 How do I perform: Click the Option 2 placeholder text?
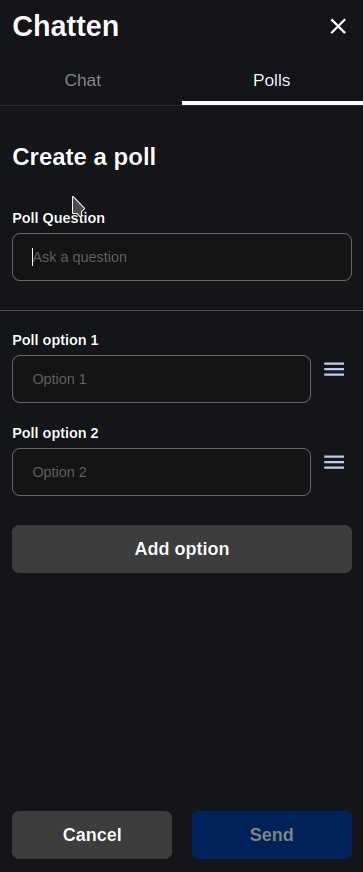pyautogui.click(x=59, y=472)
